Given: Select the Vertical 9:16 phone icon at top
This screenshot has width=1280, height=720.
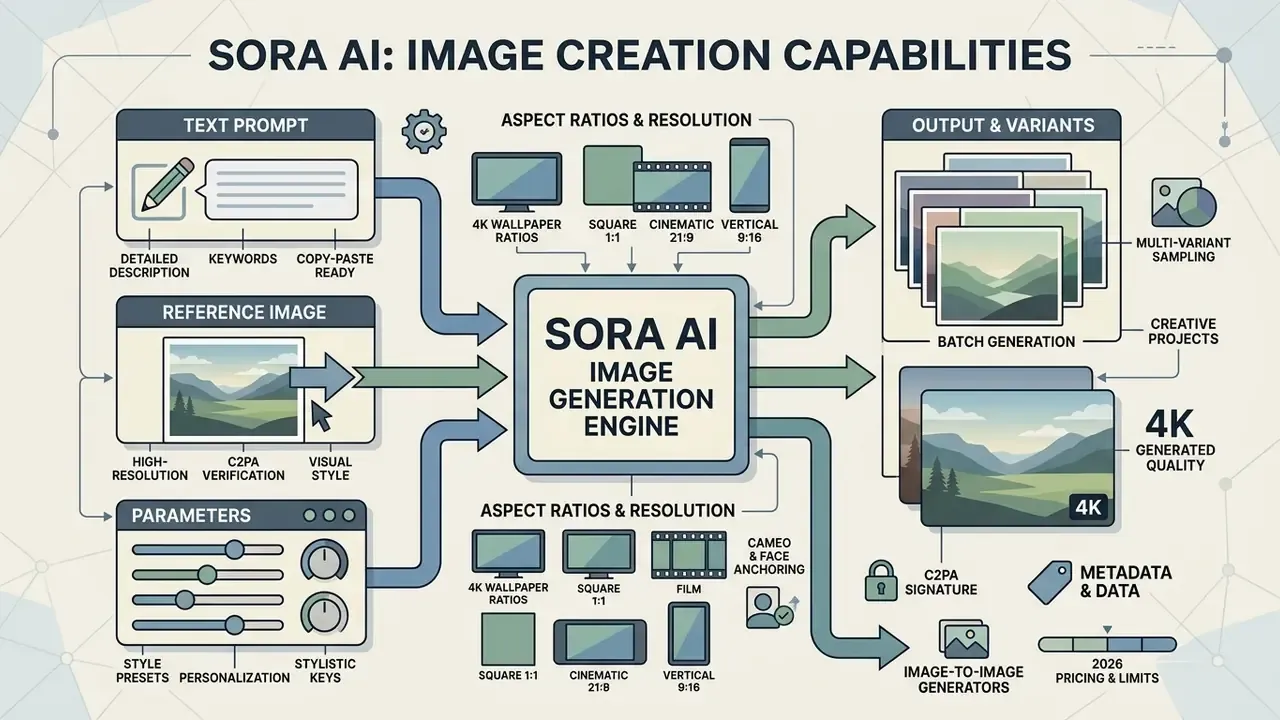Looking at the screenshot, I should tap(749, 173).
